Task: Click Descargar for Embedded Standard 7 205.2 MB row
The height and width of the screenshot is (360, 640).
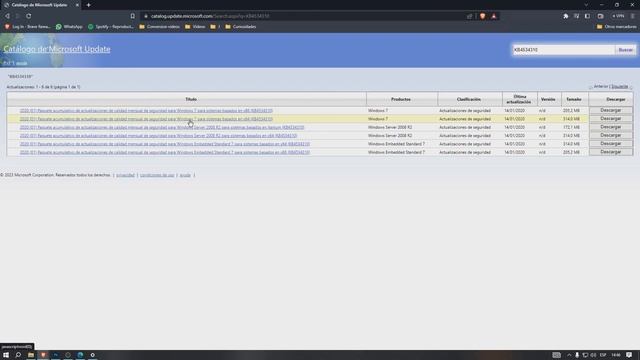Action: [611, 152]
